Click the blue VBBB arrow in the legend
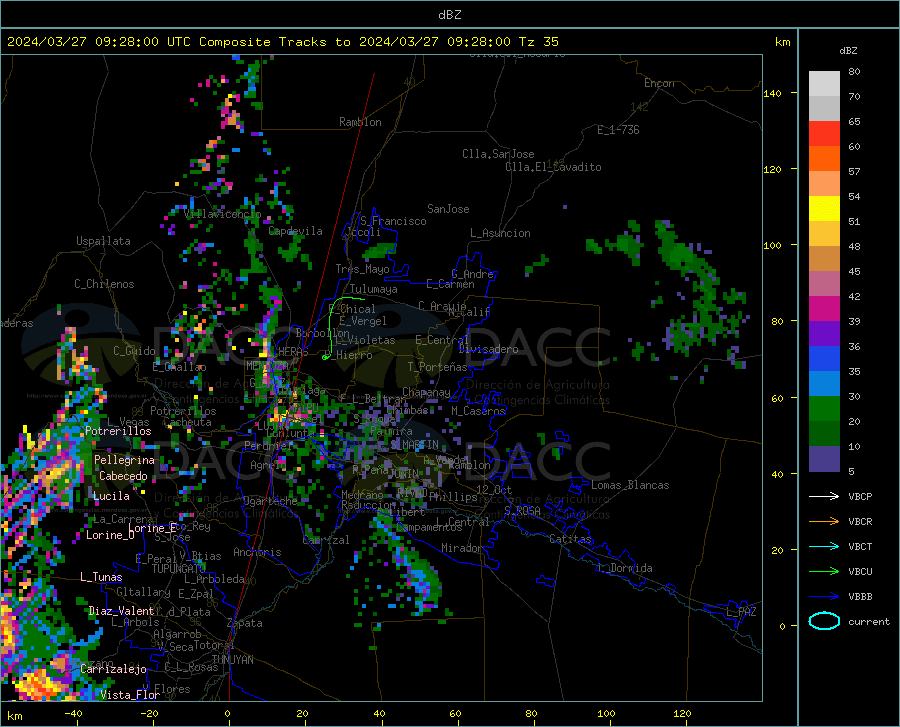The width and height of the screenshot is (900, 727). (x=824, y=596)
